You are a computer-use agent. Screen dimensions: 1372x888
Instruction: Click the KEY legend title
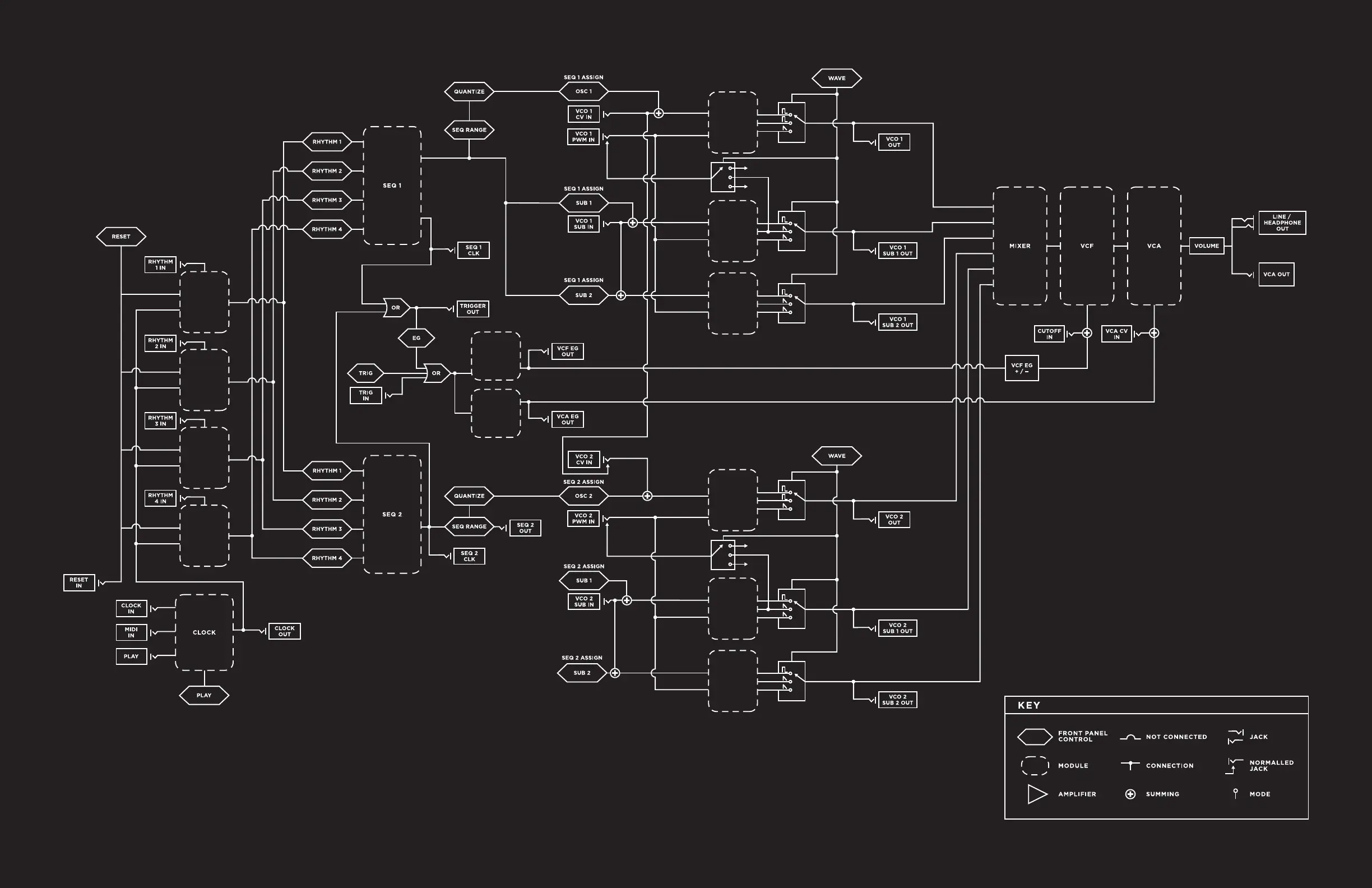point(1029,705)
